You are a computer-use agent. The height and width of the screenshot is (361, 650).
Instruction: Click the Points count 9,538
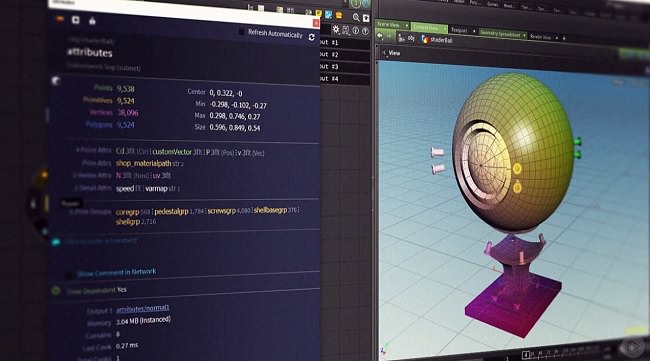(x=125, y=89)
